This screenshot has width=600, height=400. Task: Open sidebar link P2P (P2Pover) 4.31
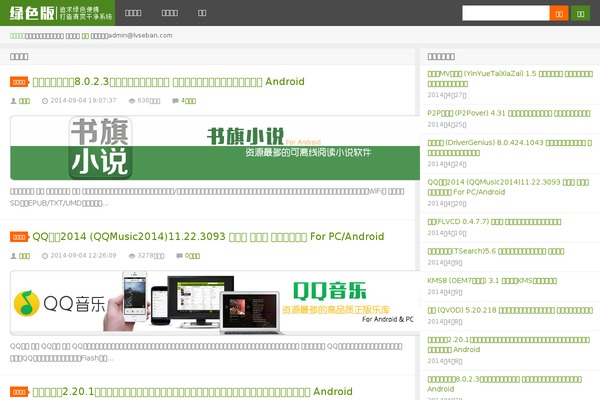pos(509,113)
